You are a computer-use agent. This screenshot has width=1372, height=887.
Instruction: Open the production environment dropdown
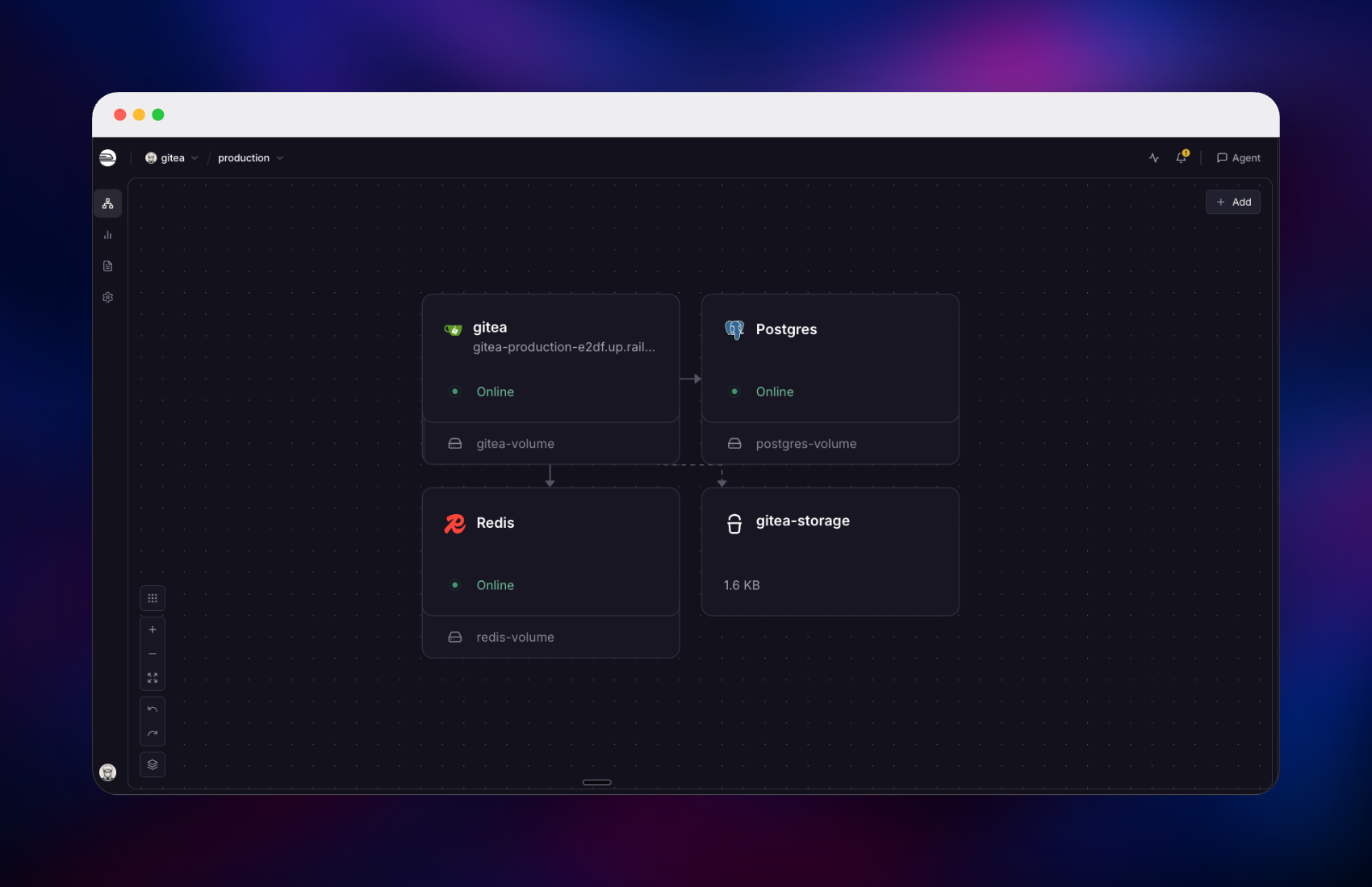(x=250, y=158)
